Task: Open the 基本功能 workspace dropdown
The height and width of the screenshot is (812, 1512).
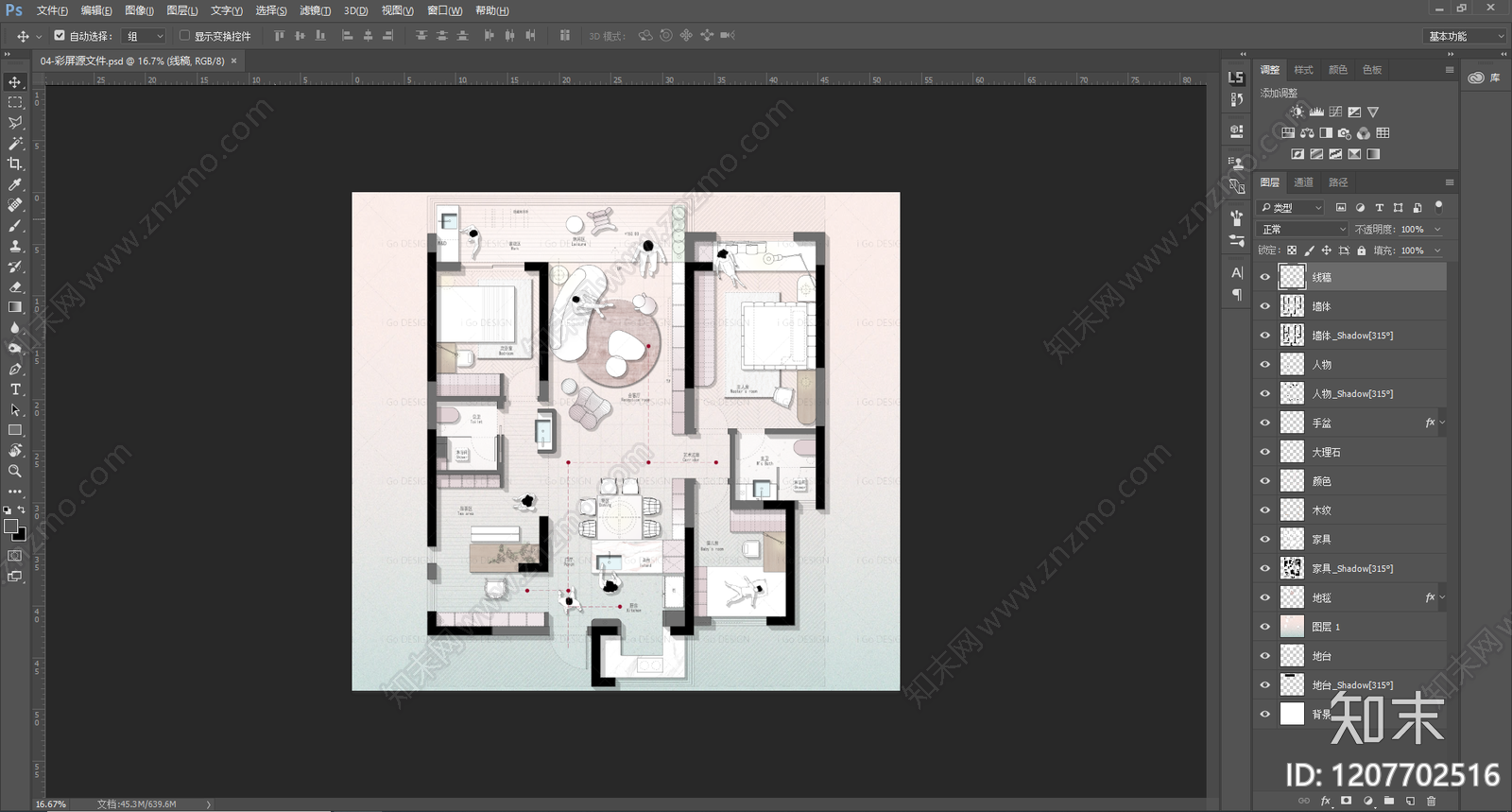Action: [x=1464, y=36]
